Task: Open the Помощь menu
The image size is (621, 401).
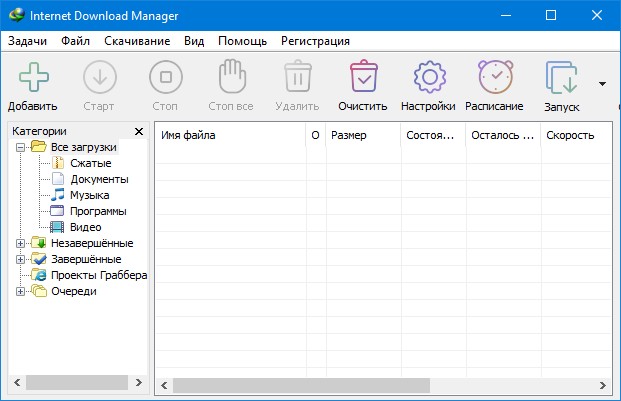Action: (x=242, y=41)
